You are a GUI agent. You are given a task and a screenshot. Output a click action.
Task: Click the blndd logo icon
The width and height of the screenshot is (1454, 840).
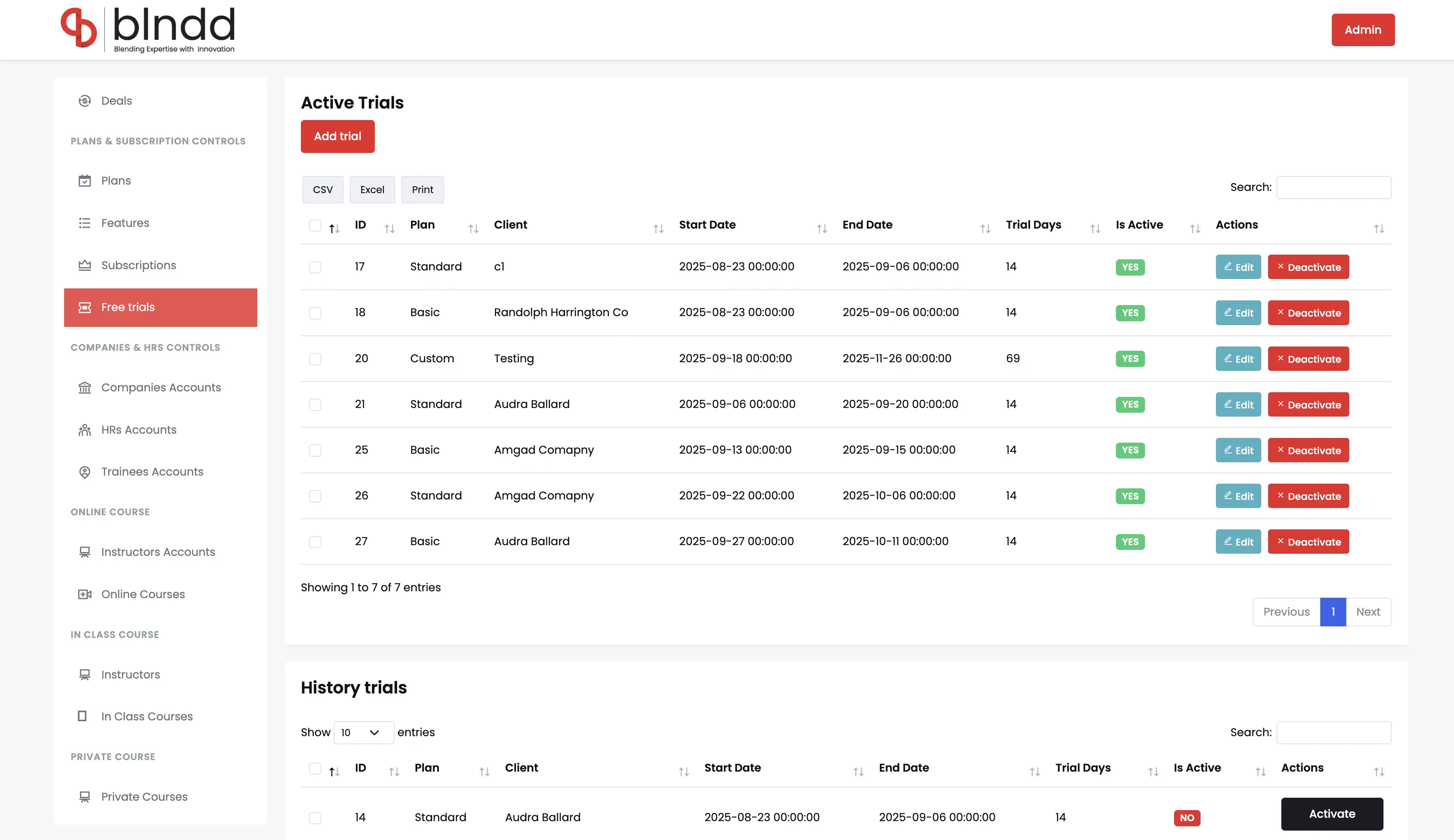point(79,27)
